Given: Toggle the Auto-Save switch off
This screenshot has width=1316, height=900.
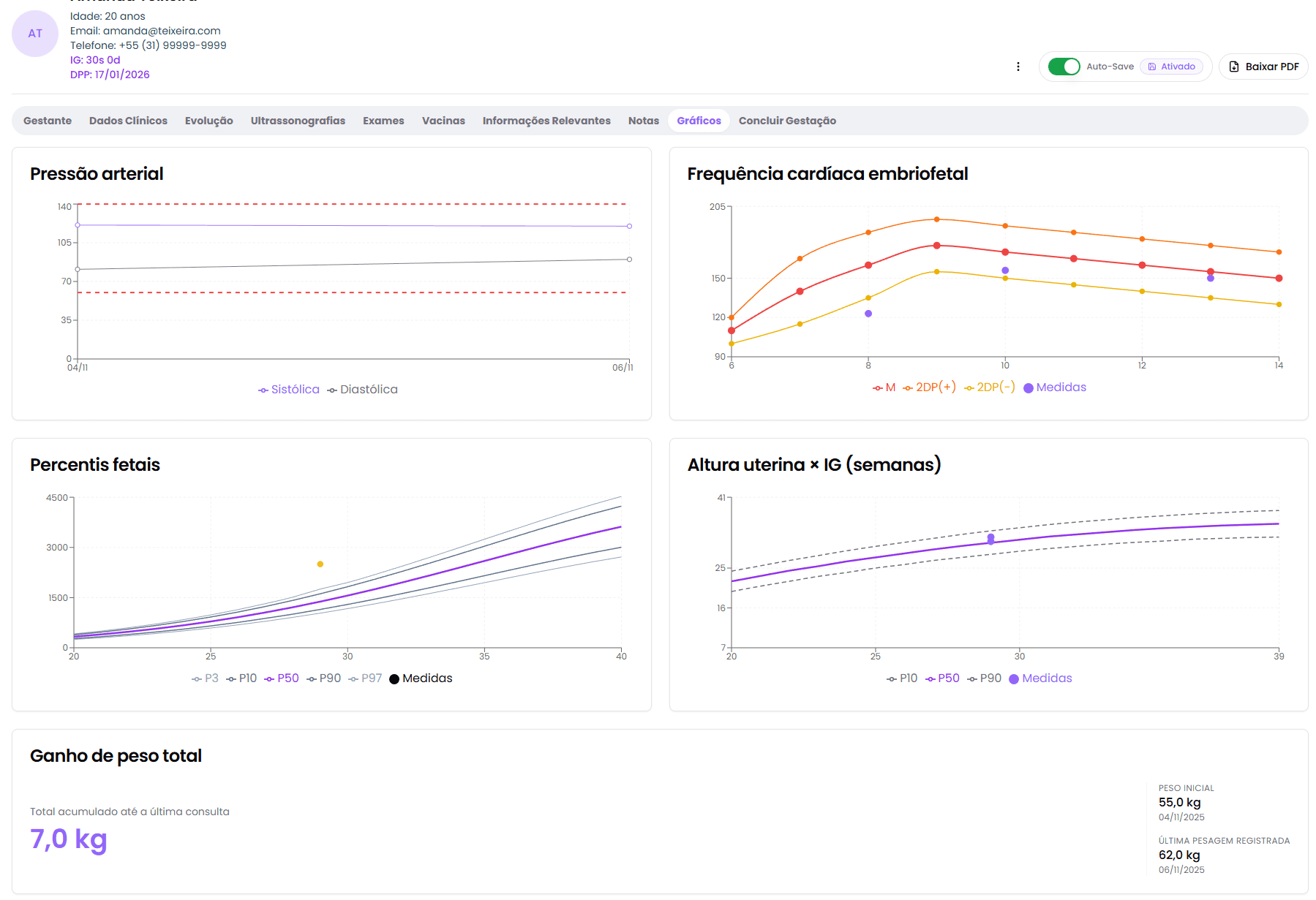Looking at the screenshot, I should point(1064,67).
